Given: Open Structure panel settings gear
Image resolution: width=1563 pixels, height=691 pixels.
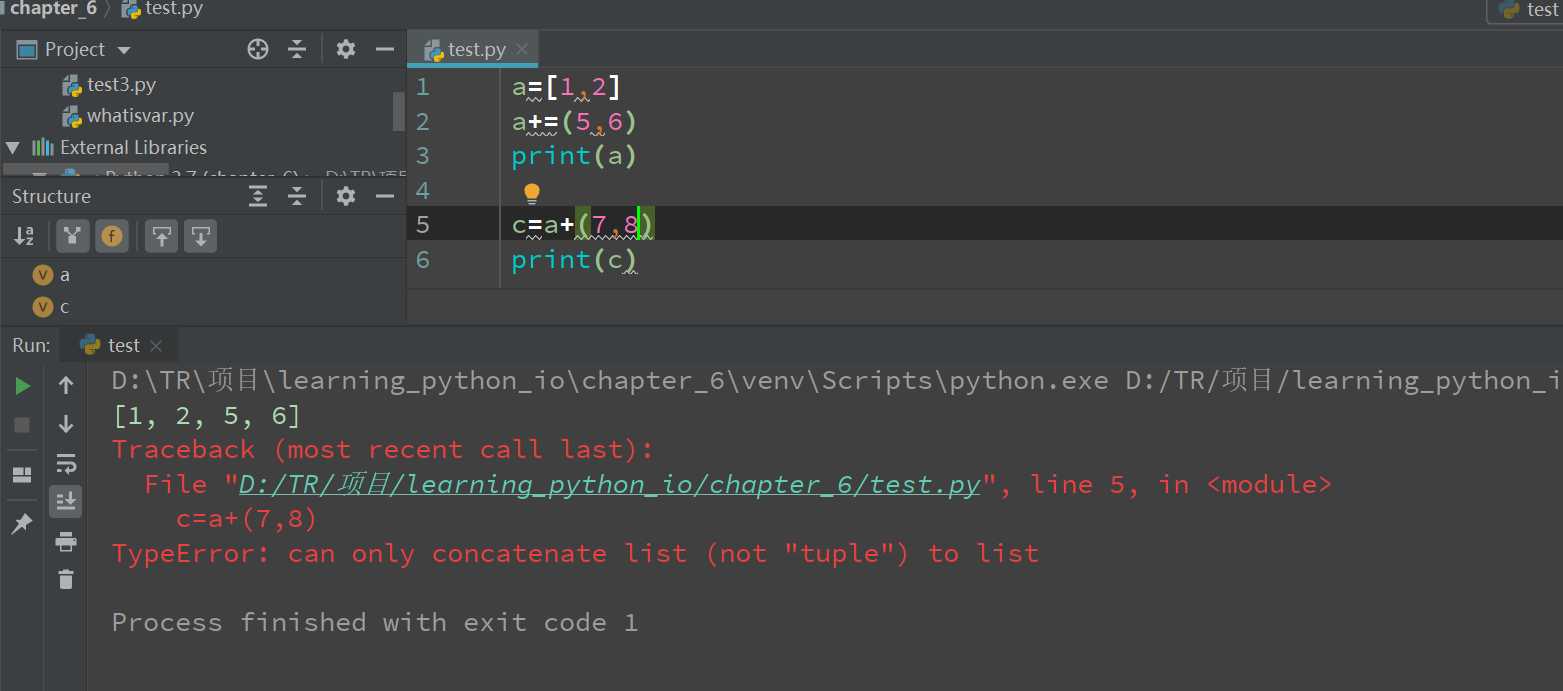Looking at the screenshot, I should (346, 196).
